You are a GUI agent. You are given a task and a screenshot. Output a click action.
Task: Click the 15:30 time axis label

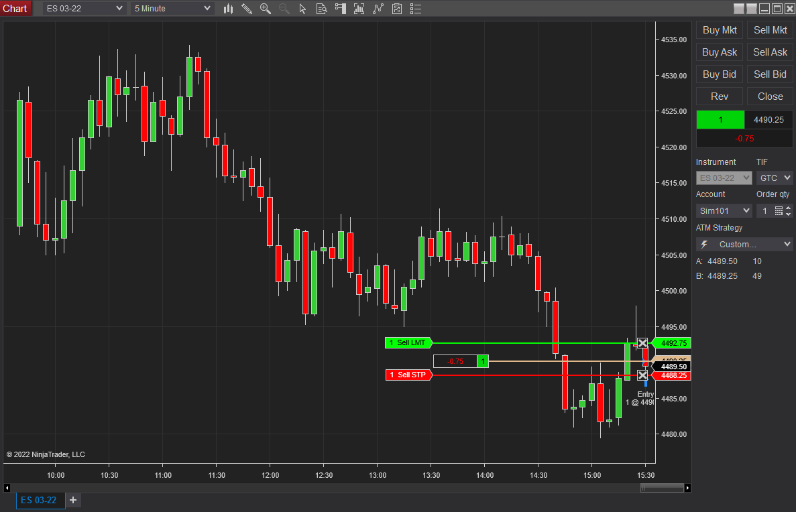(x=646, y=475)
